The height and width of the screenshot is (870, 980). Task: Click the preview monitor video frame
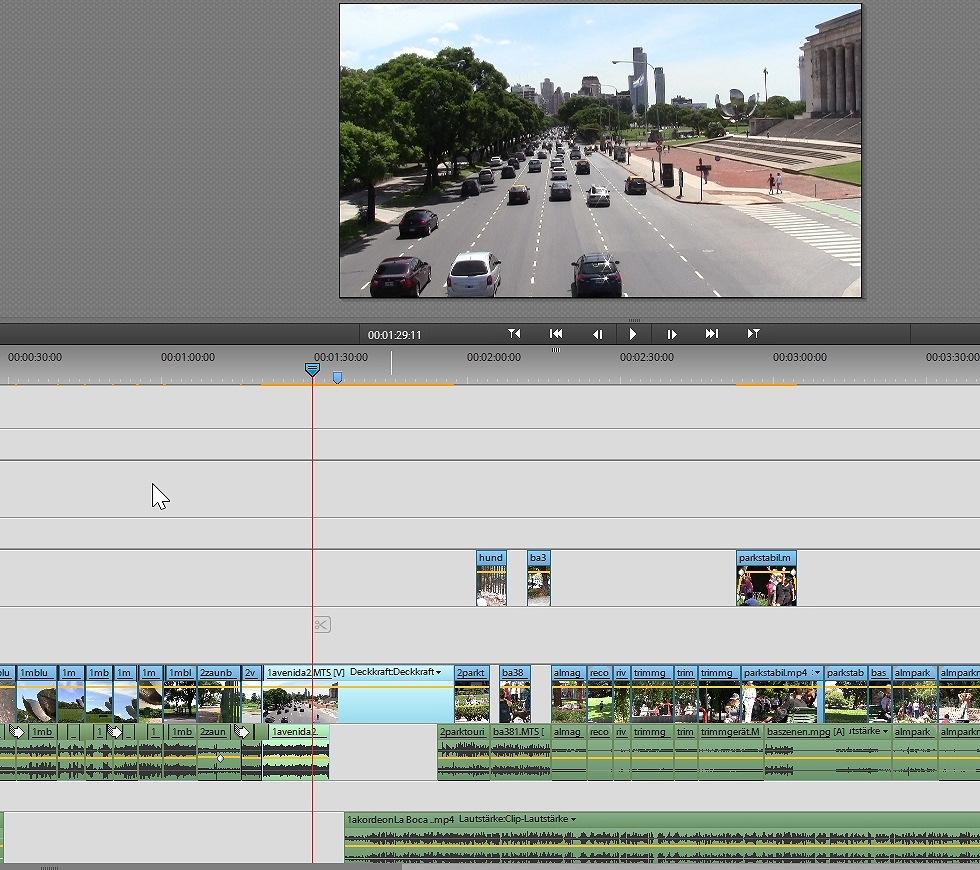600,150
